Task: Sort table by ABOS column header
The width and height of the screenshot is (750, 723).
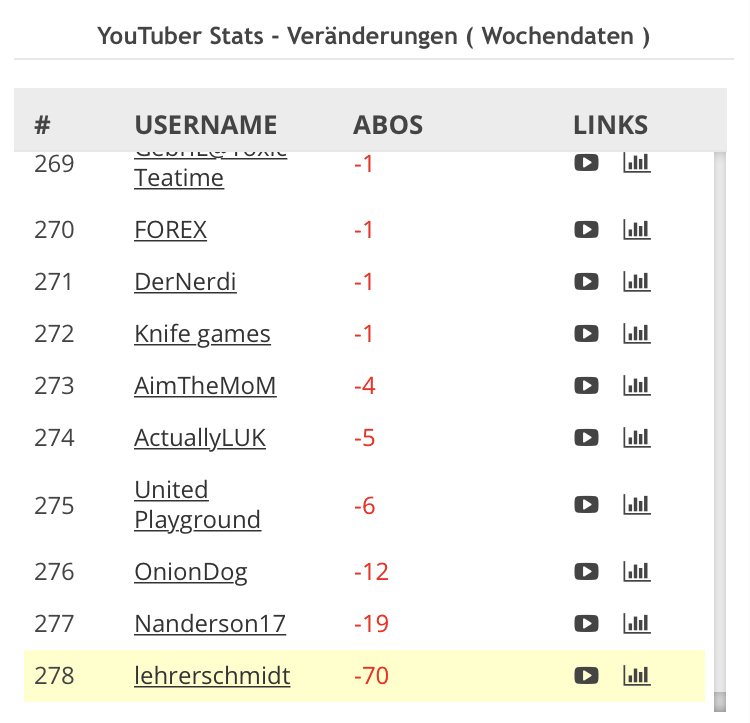Action: tap(388, 125)
